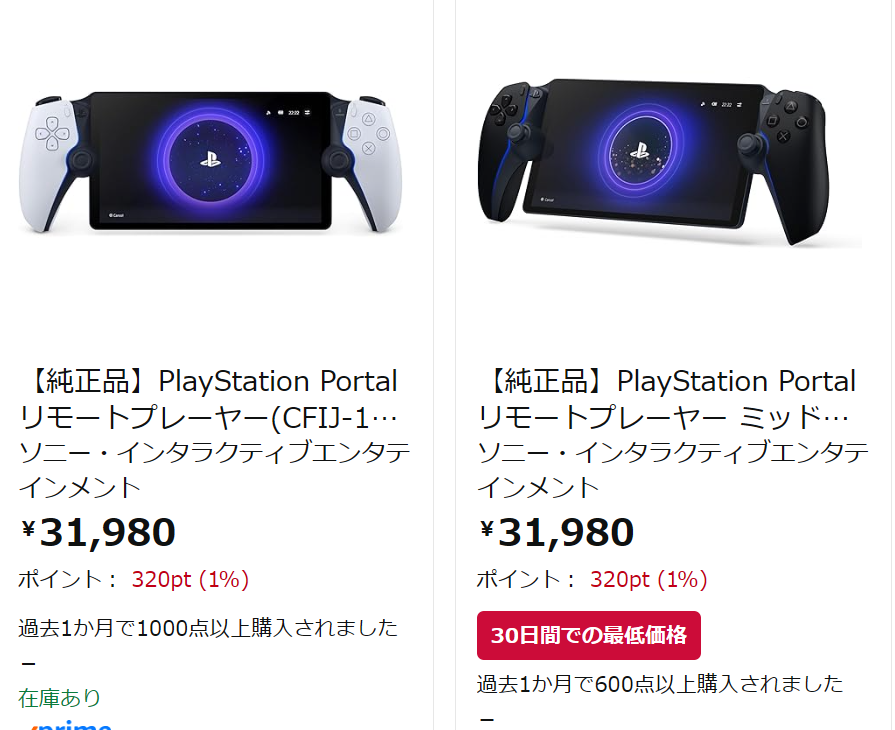Open the white PlayStation Portal product image
895x730 pixels.
210,162
